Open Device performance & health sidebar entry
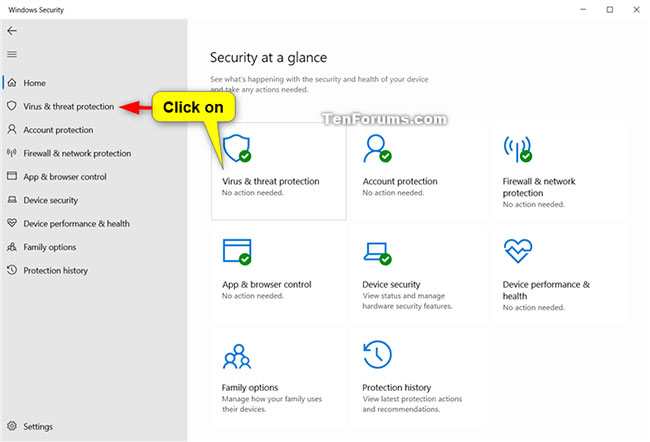 76,223
